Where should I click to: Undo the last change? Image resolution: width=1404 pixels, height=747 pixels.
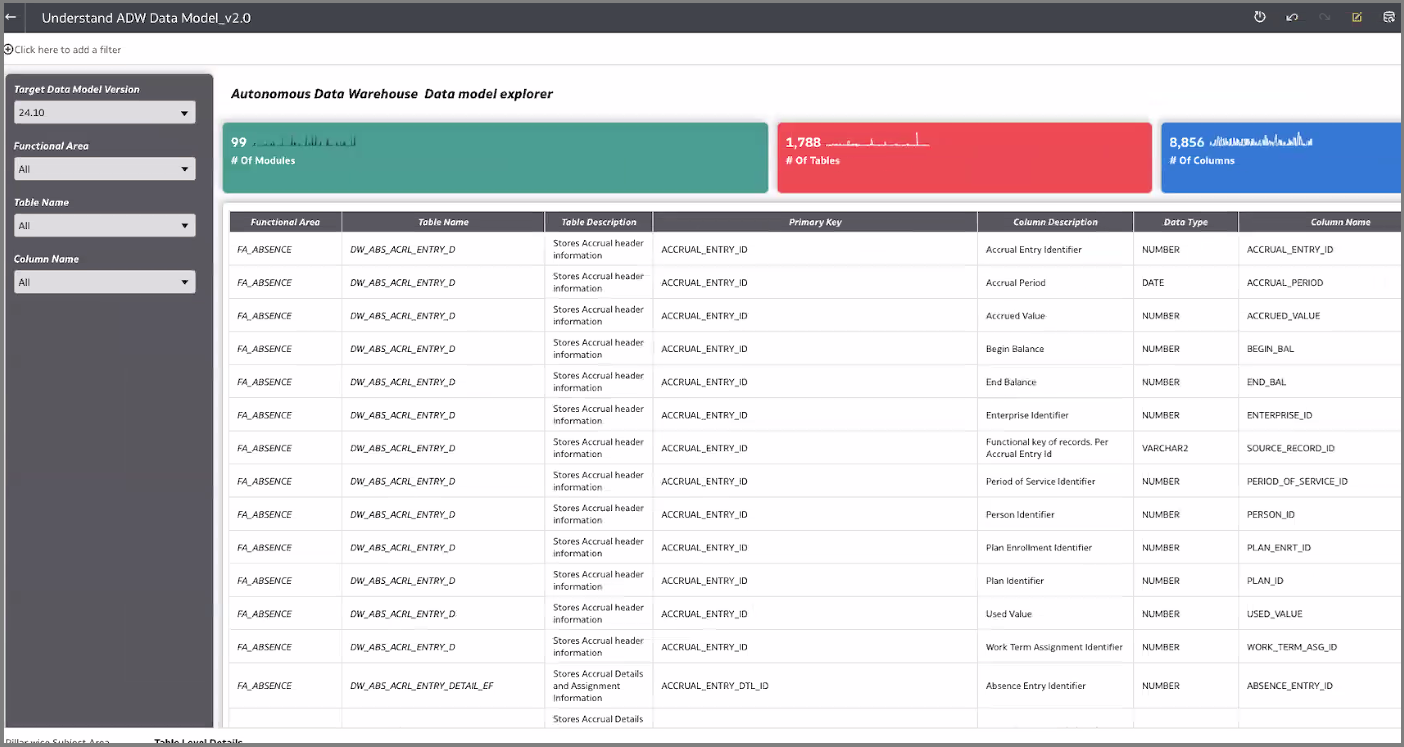[1292, 17]
